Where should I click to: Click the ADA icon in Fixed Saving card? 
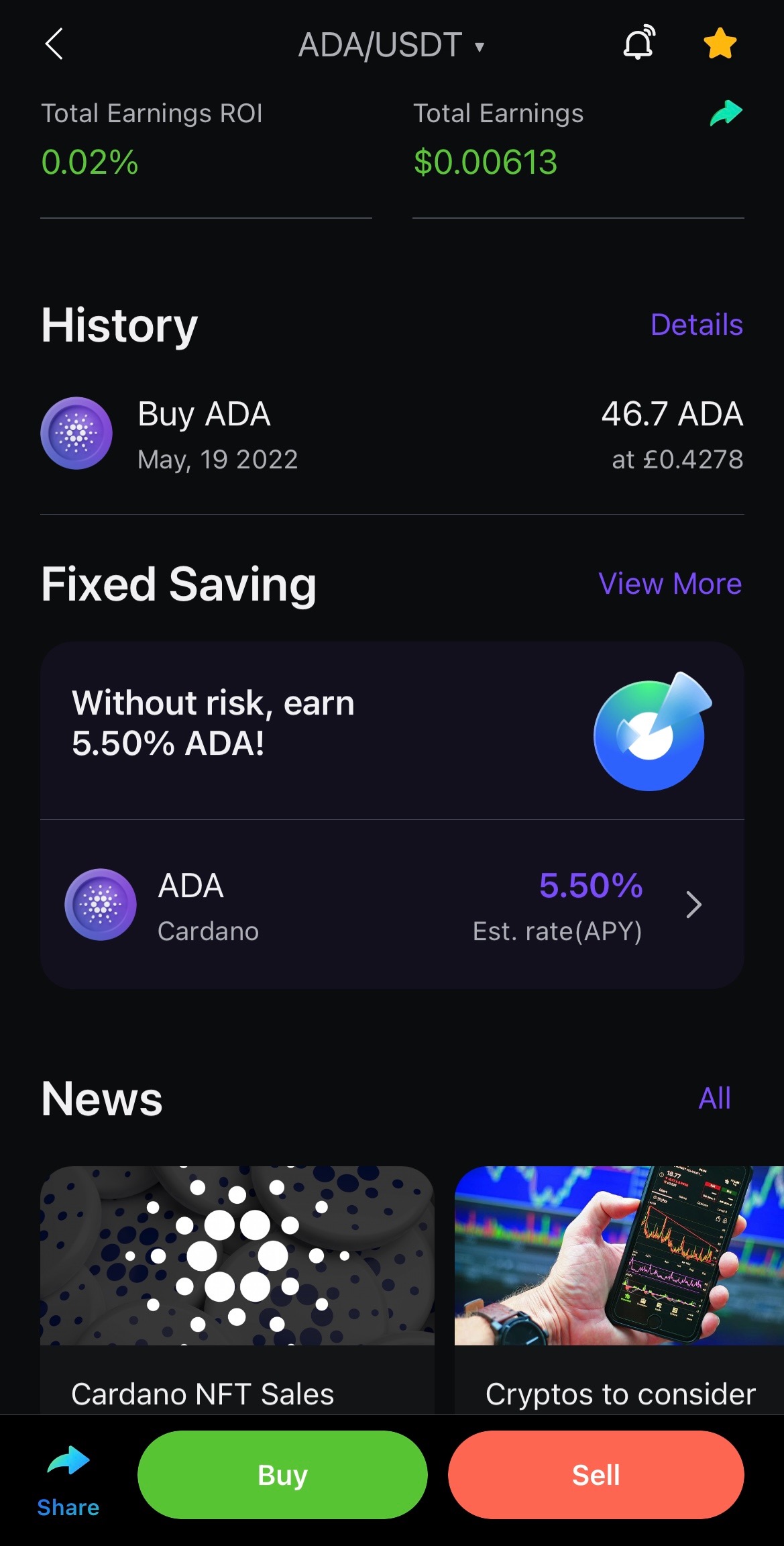101,905
